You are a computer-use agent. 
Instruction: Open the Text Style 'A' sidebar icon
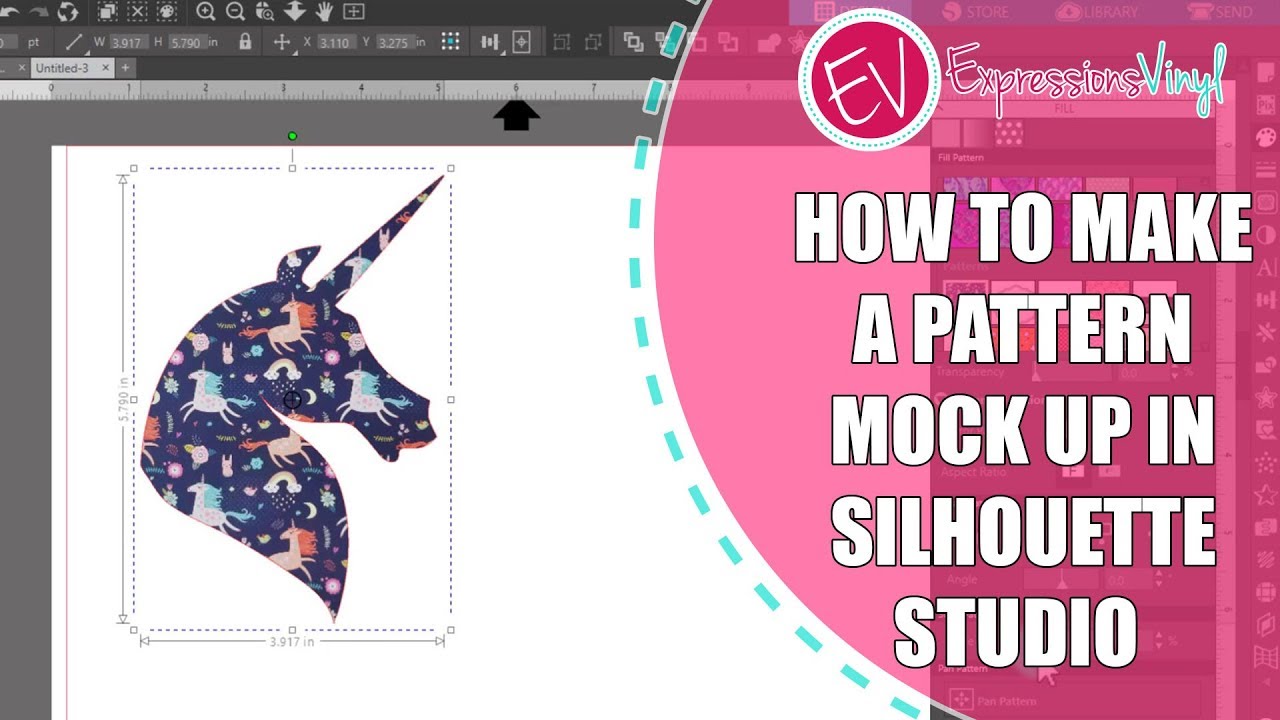coord(1265,266)
